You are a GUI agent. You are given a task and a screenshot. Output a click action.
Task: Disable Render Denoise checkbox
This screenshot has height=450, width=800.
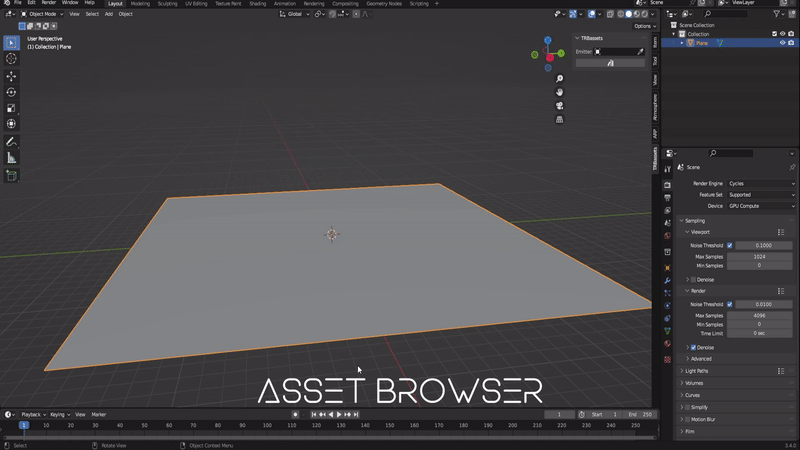click(693, 347)
